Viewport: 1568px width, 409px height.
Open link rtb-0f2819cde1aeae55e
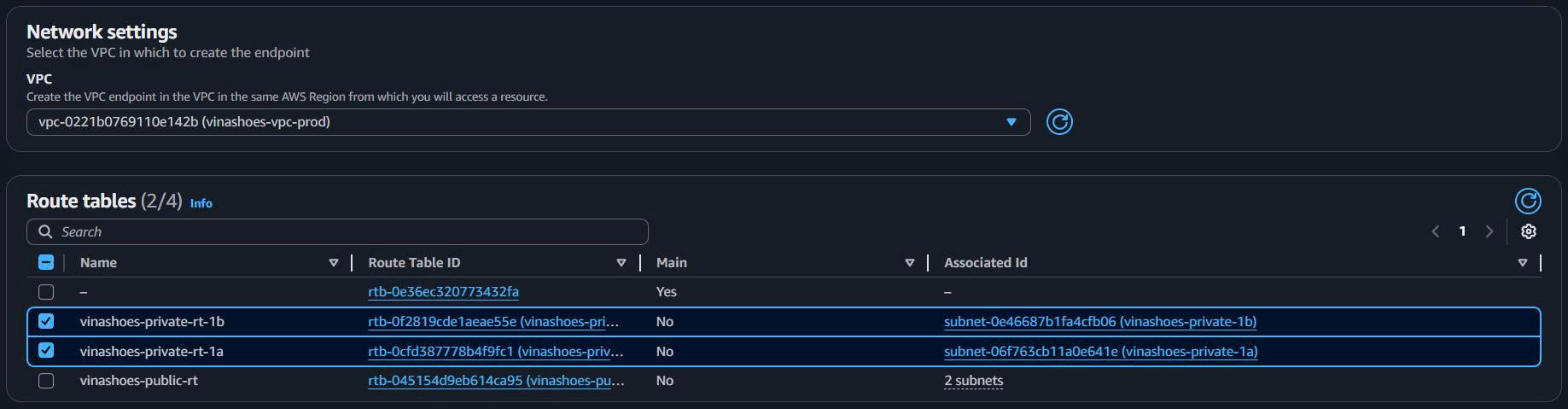(493, 322)
